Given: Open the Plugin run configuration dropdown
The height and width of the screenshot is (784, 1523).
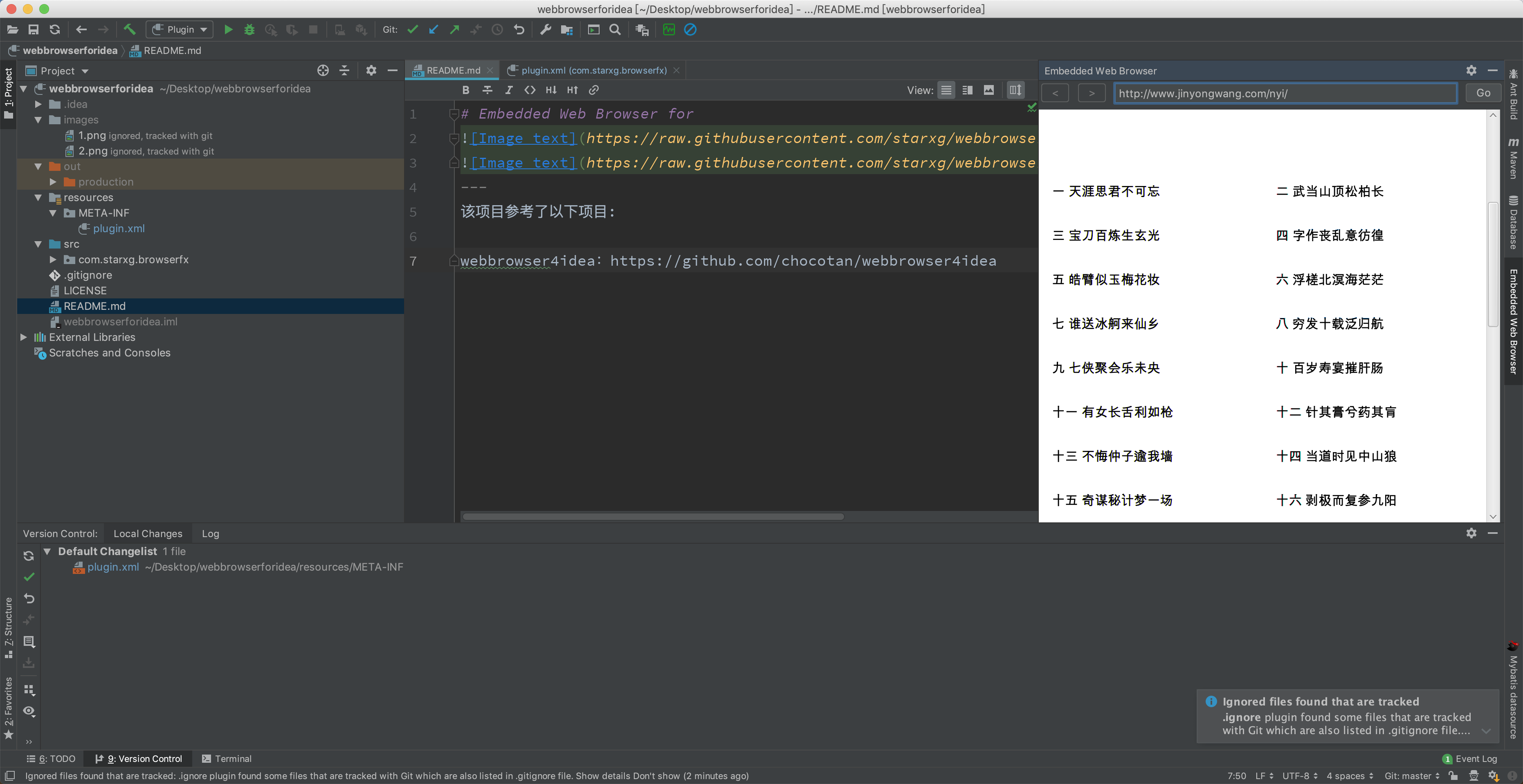Looking at the screenshot, I should click(x=180, y=29).
